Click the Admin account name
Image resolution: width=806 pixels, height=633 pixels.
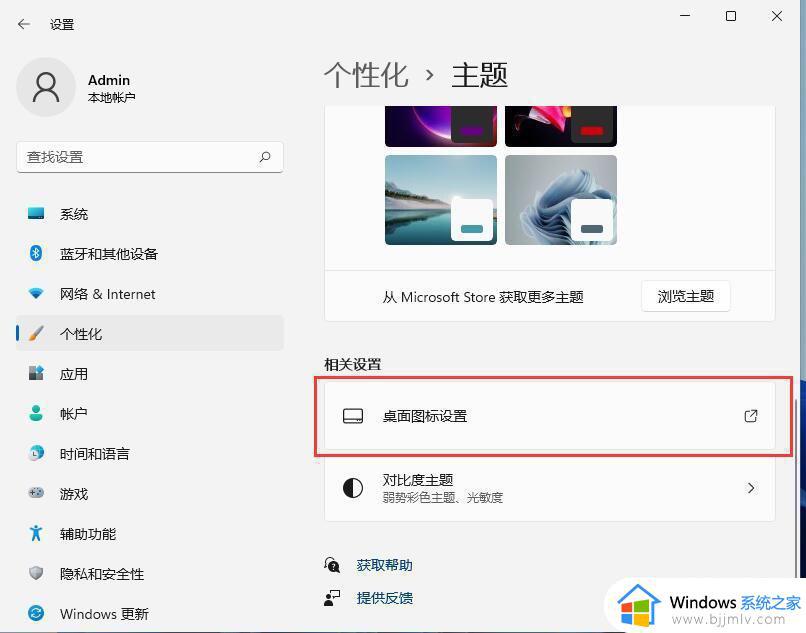pos(109,80)
